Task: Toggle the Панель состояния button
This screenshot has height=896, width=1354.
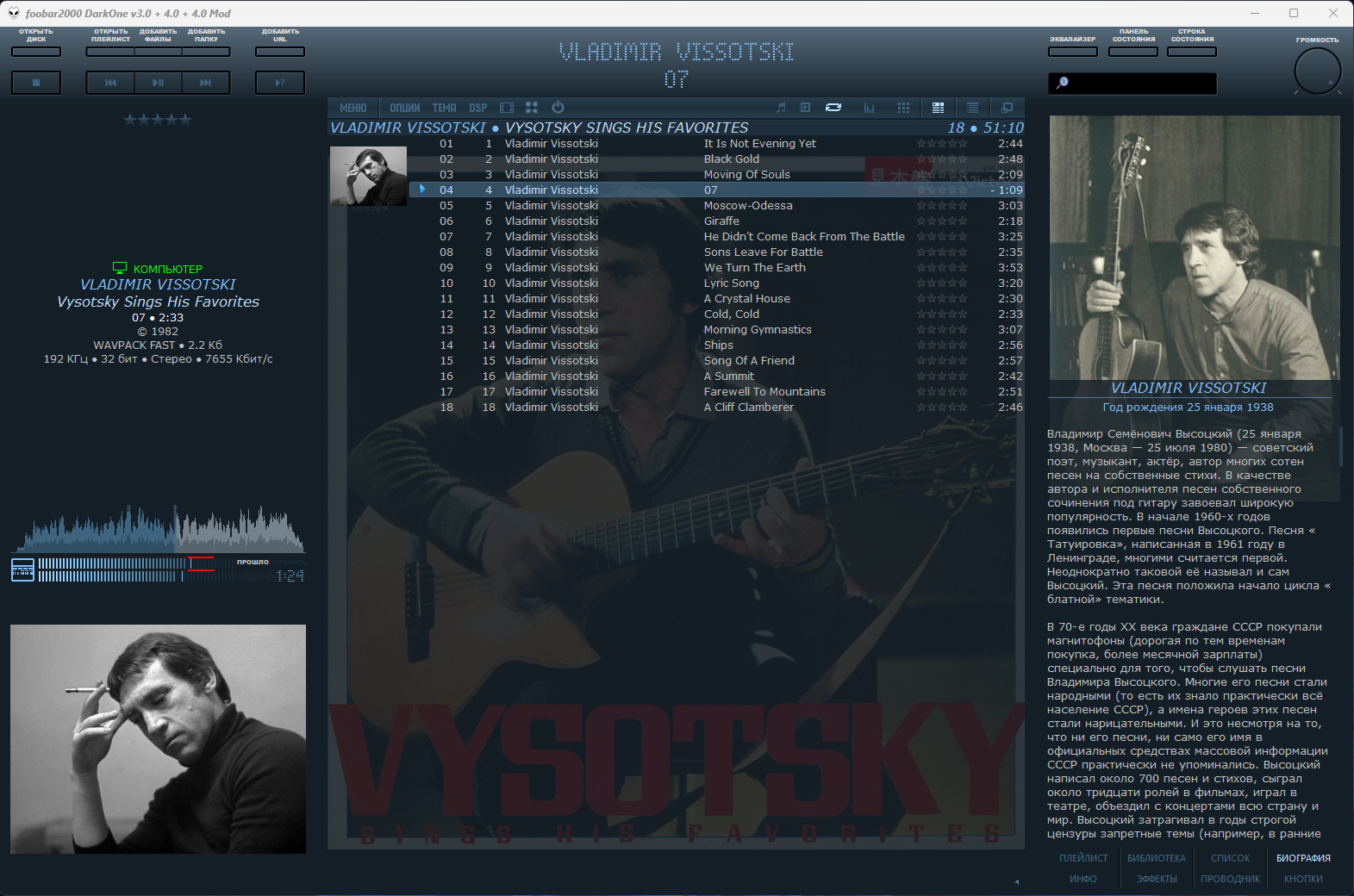Action: 1133,52
